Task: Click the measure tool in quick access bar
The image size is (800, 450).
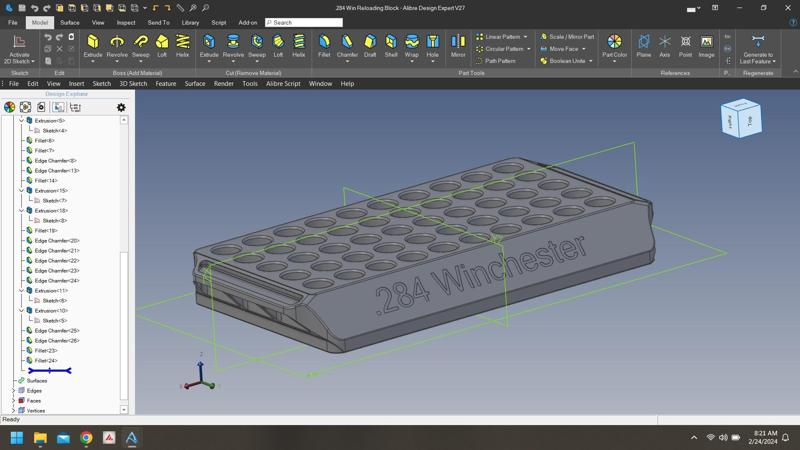Action: point(181,8)
